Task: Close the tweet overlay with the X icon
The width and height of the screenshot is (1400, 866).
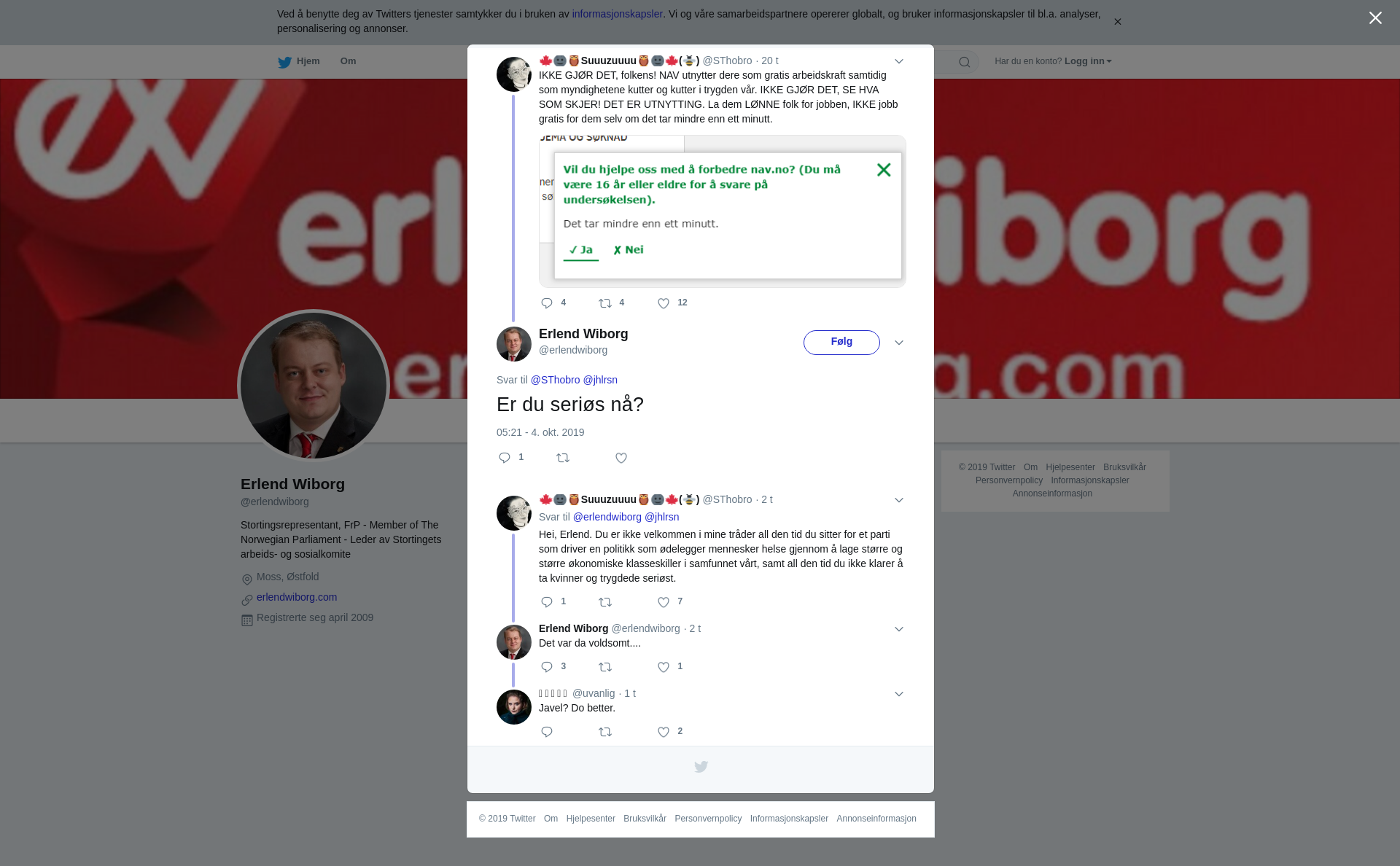Action: tap(1375, 18)
